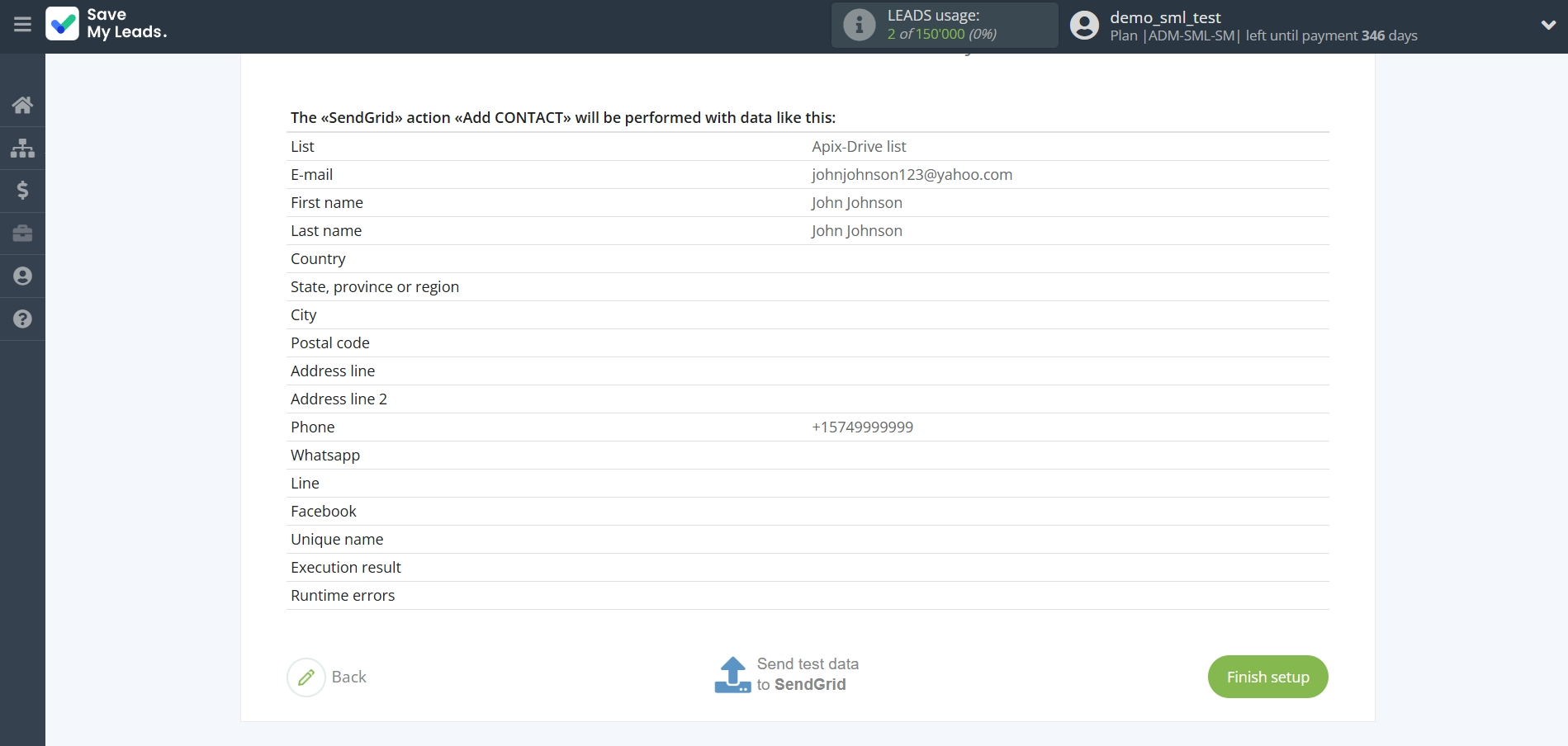The image size is (1568, 746).
Task: Go back with the Back button
Action: point(348,677)
